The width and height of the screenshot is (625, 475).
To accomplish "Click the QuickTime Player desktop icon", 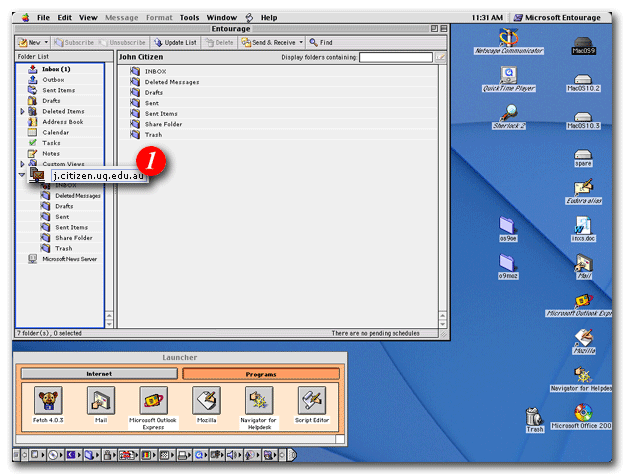I will [510, 74].
